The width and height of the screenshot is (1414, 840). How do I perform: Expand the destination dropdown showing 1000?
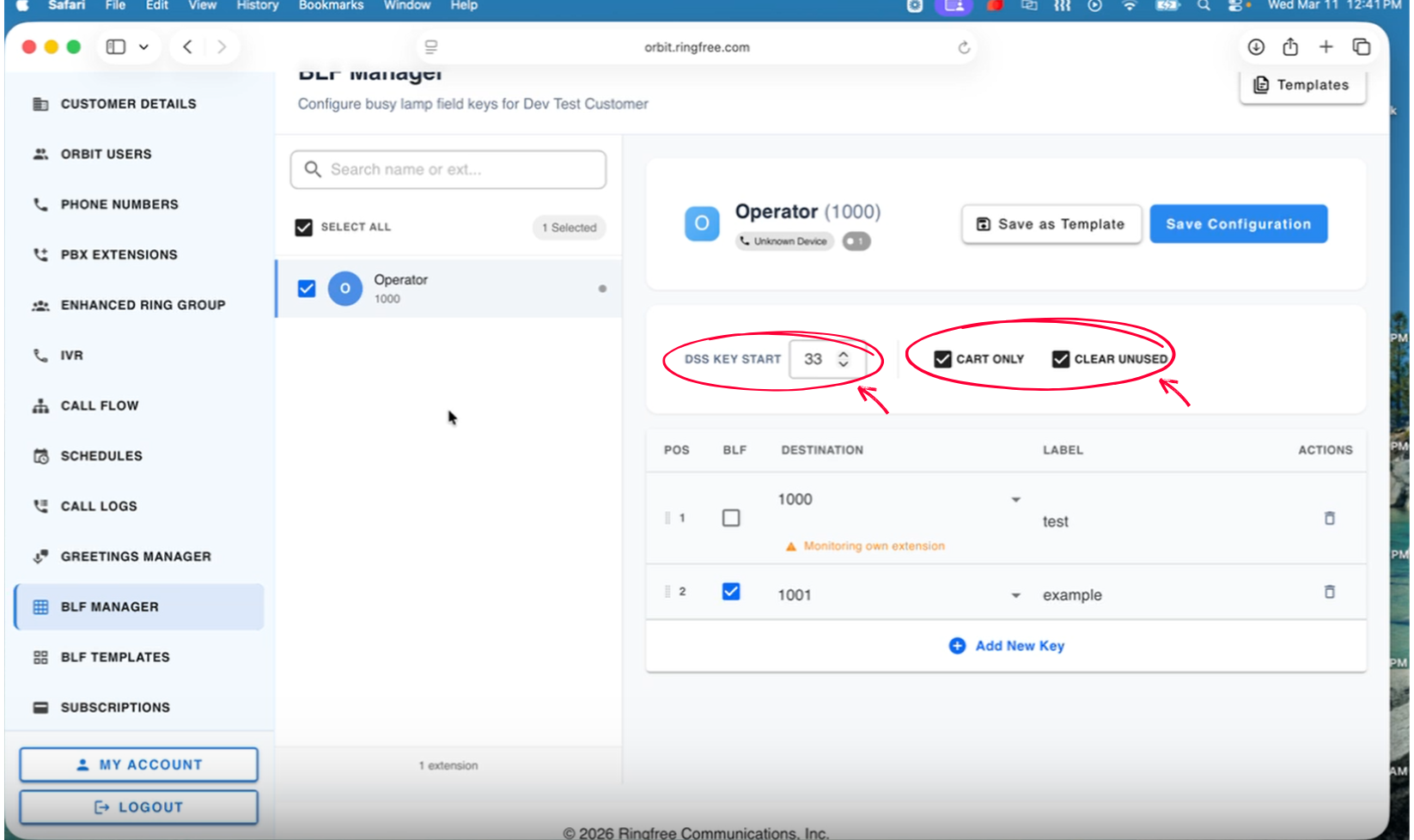[x=1015, y=500]
